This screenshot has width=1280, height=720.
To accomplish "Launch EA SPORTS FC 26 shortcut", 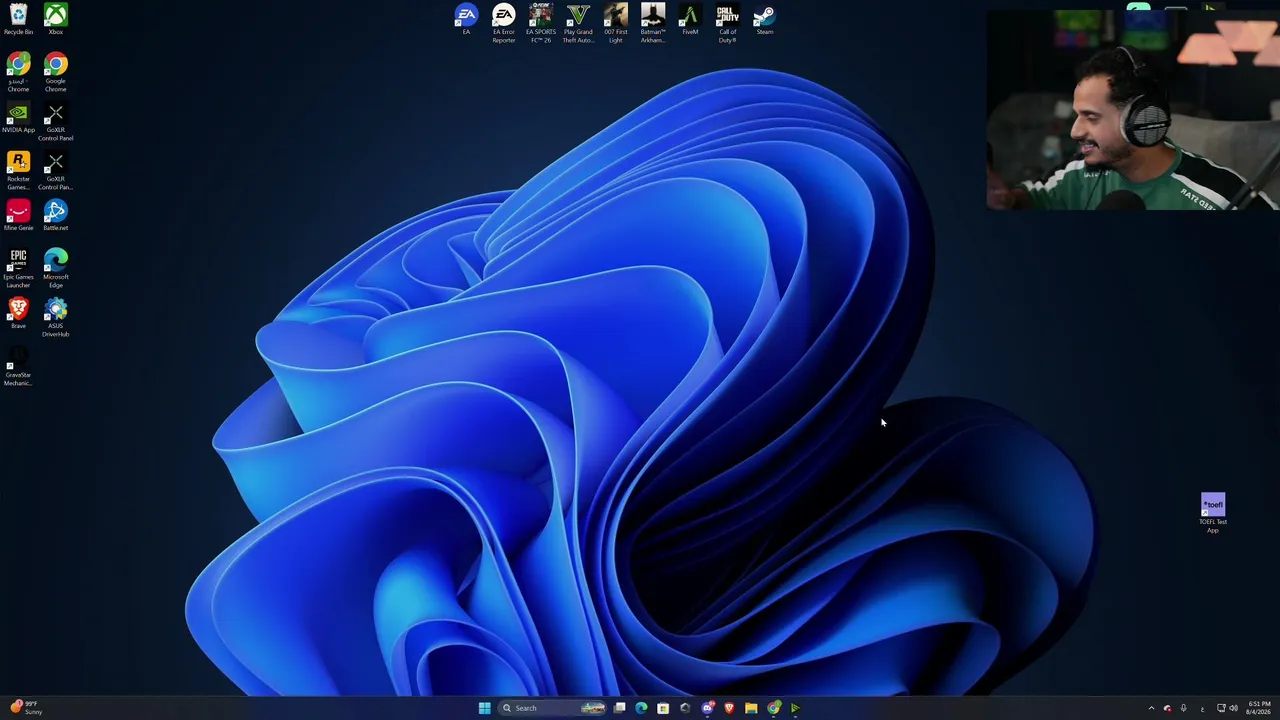I will [x=541, y=24].
